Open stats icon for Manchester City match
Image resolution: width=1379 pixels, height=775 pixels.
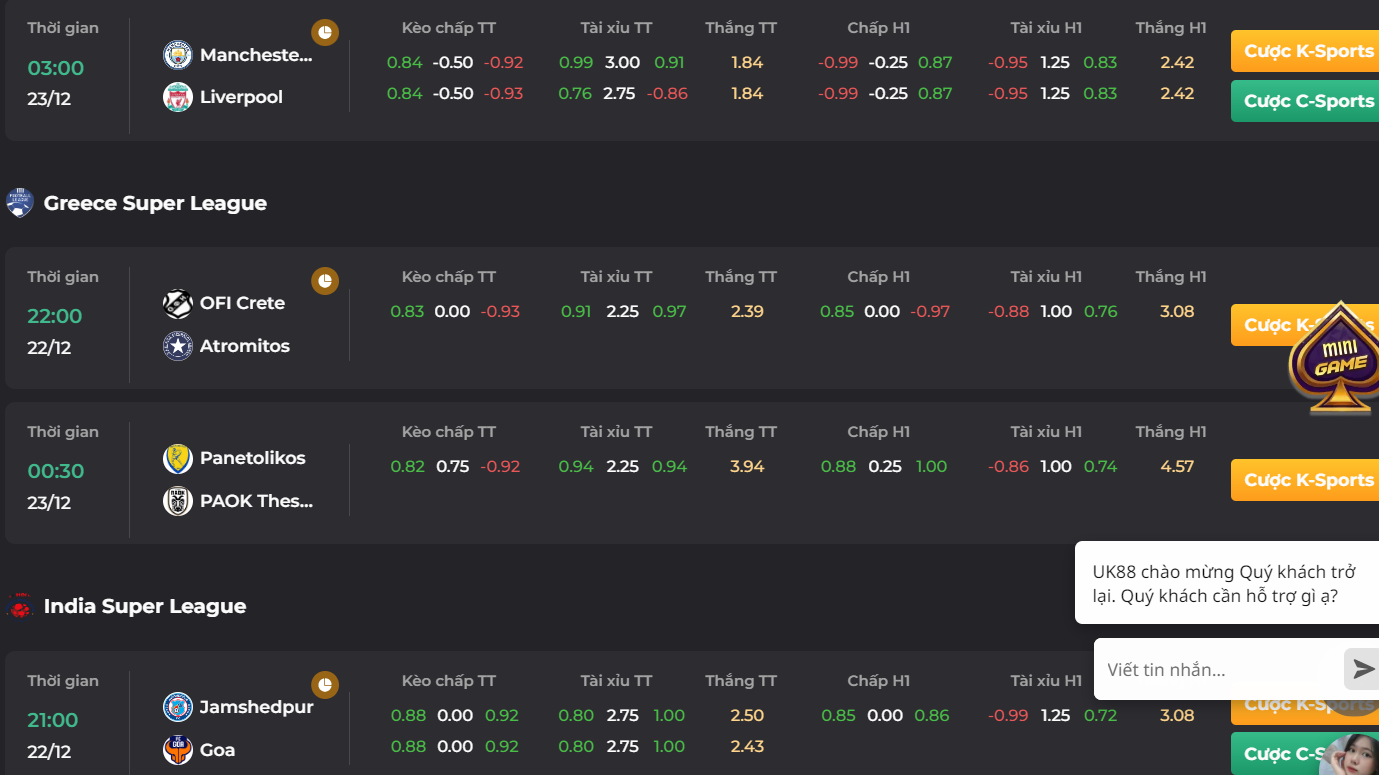point(325,33)
